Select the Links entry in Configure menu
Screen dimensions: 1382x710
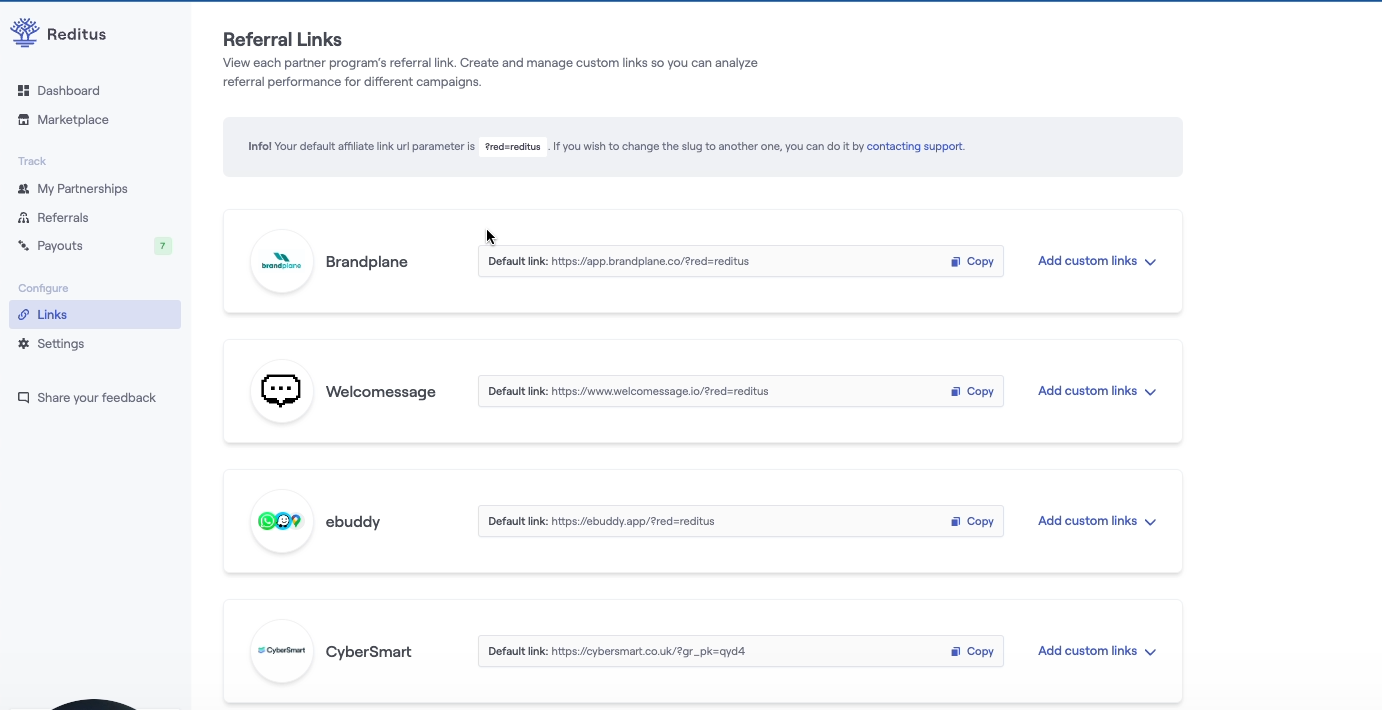point(51,314)
